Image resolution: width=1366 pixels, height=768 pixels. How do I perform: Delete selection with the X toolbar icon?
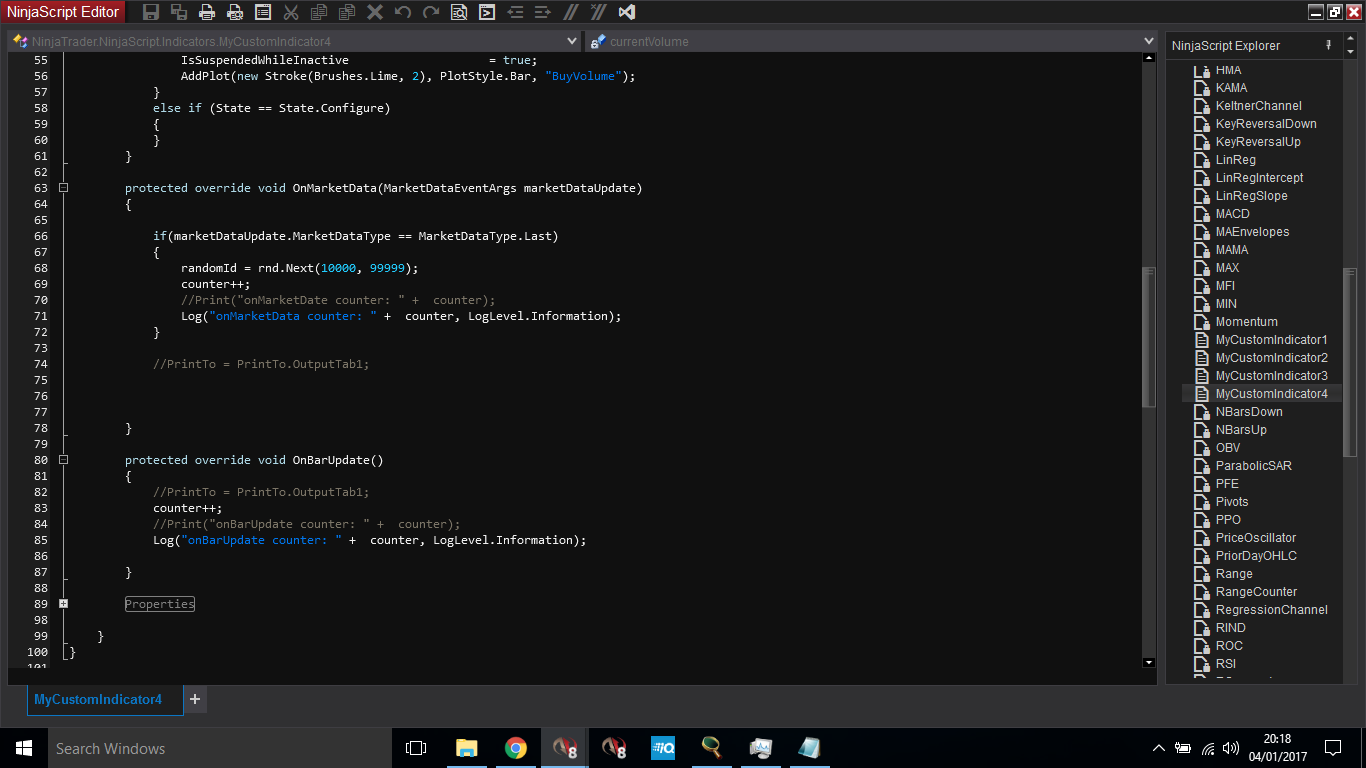coord(375,12)
